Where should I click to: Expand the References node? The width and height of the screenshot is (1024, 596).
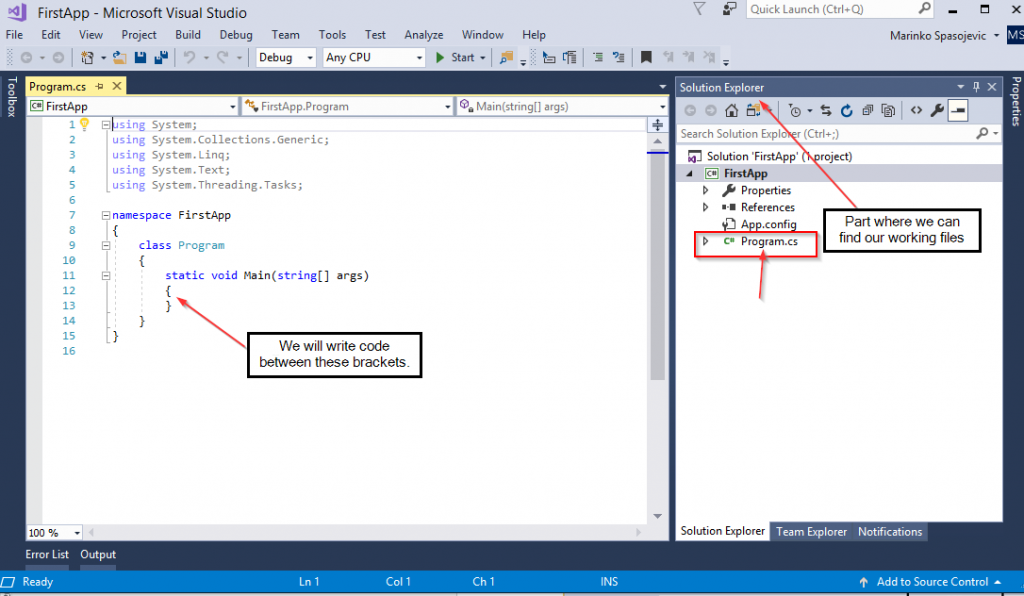(x=705, y=207)
